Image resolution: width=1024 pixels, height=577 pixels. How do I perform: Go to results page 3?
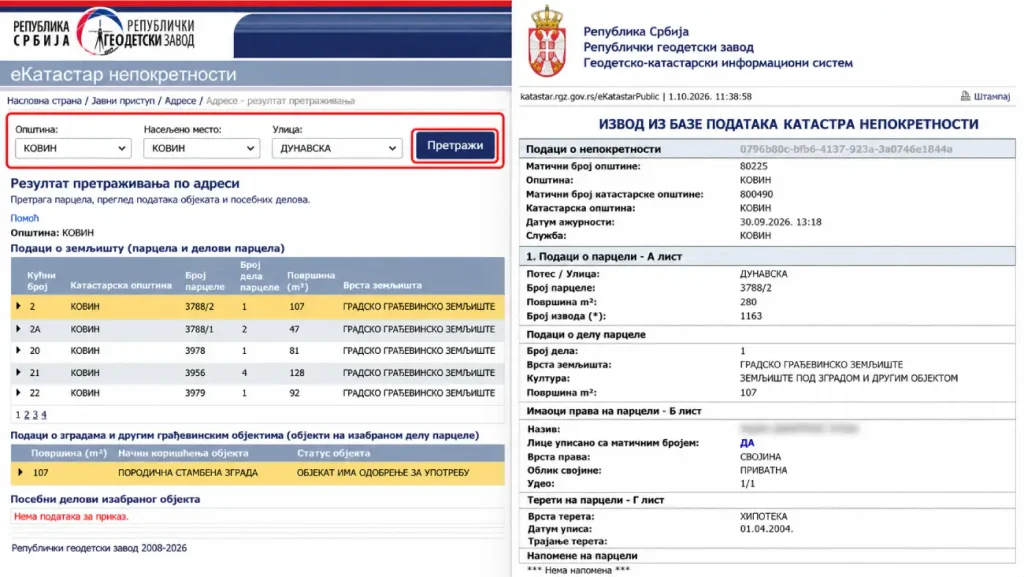[35, 414]
